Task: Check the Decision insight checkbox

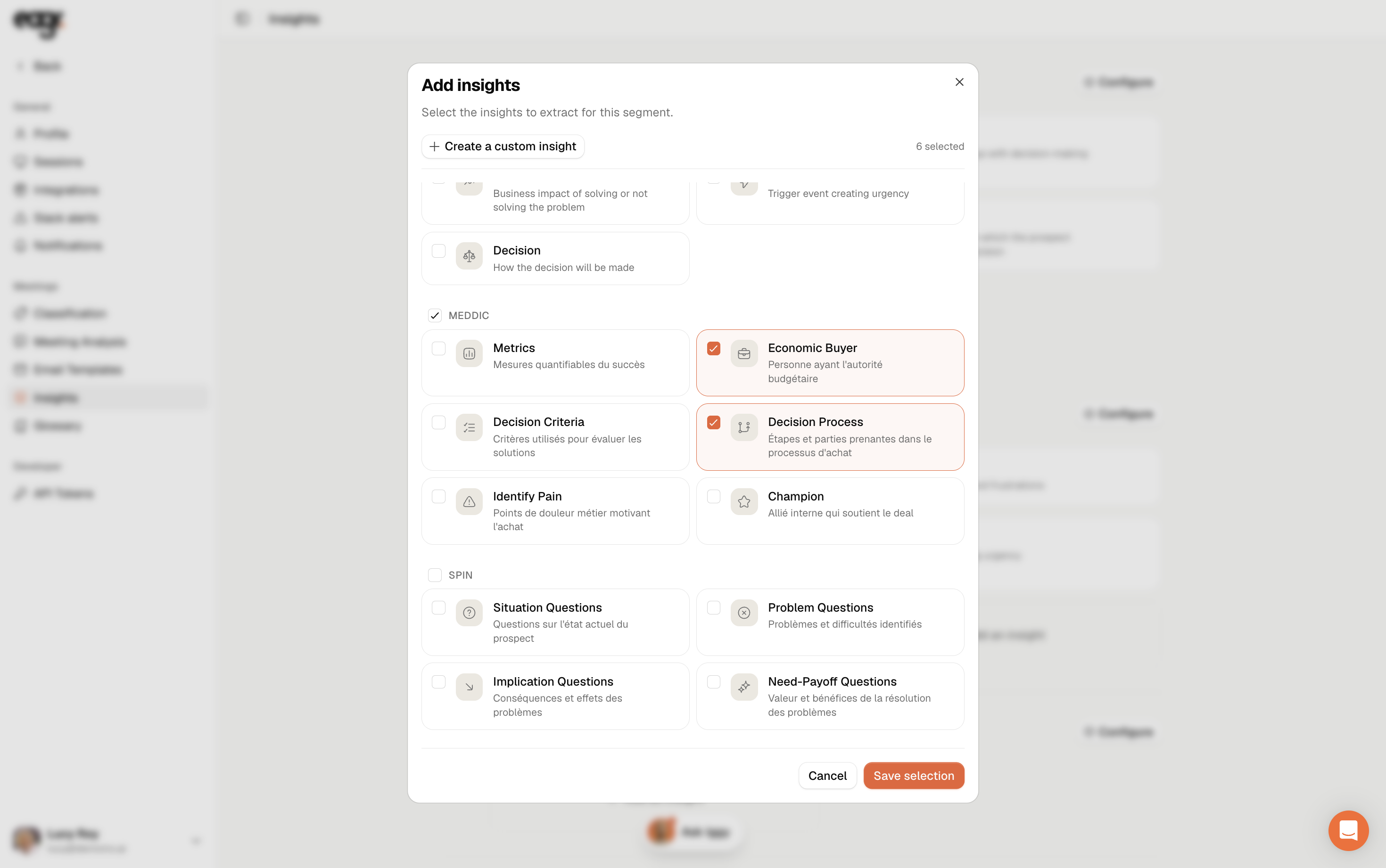Action: pos(438,251)
